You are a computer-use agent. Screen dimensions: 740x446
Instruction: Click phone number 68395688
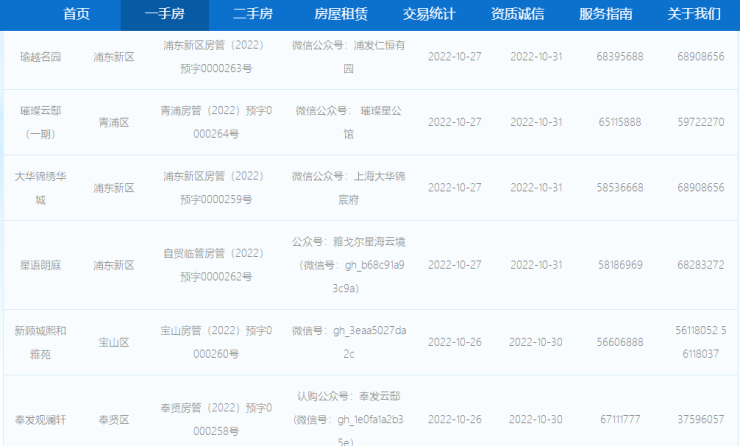620,57
